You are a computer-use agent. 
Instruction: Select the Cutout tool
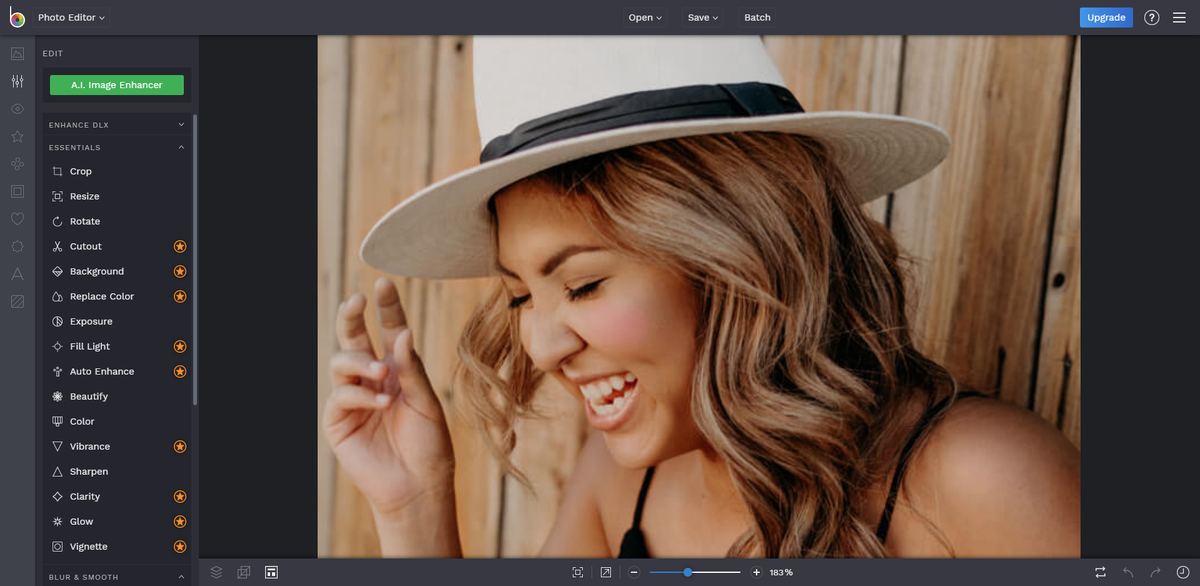(117, 246)
